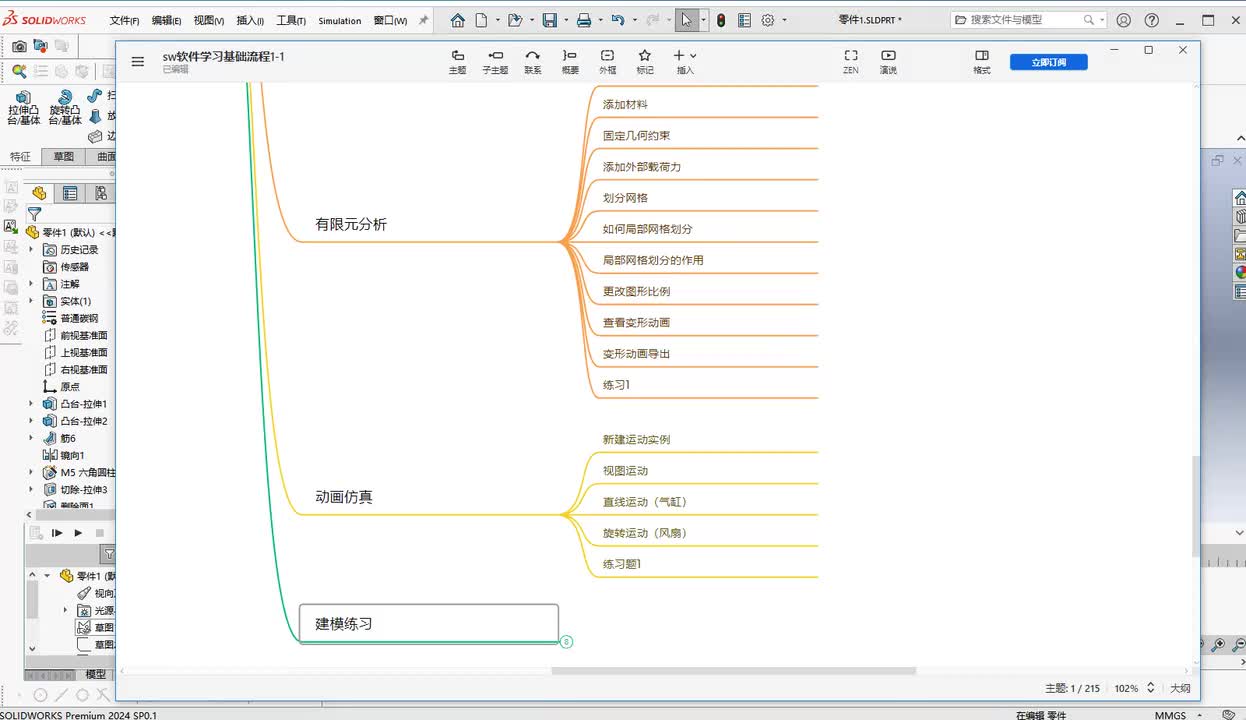Select the 有限元分析 topic
The width and height of the screenshot is (1246, 720).
[351, 225]
